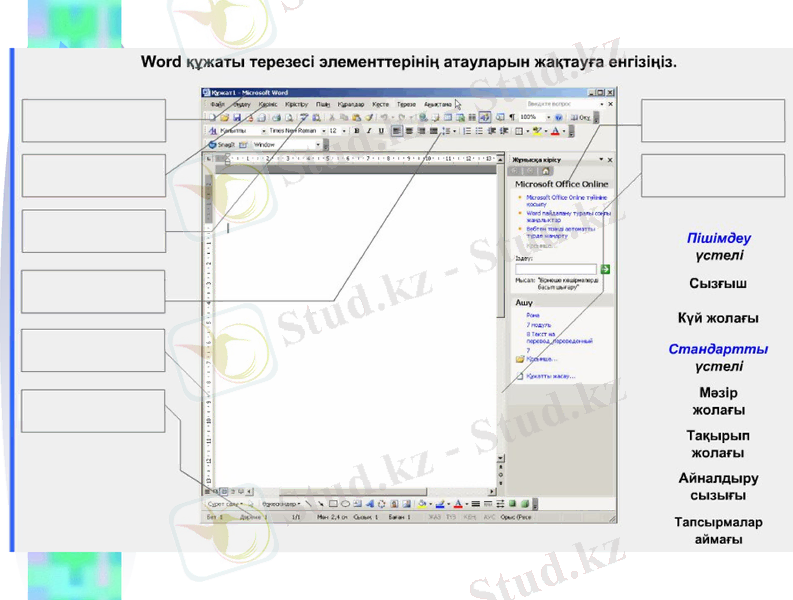Open the Line Spacing dropdown arrow
This screenshot has height=600, width=793.
pos(454,131)
